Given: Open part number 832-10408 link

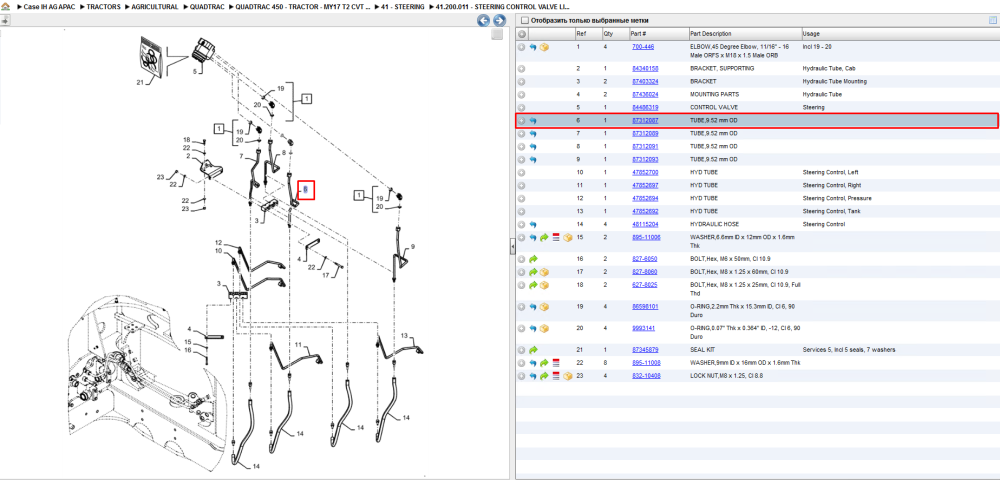Looking at the screenshot, I should [x=647, y=376].
